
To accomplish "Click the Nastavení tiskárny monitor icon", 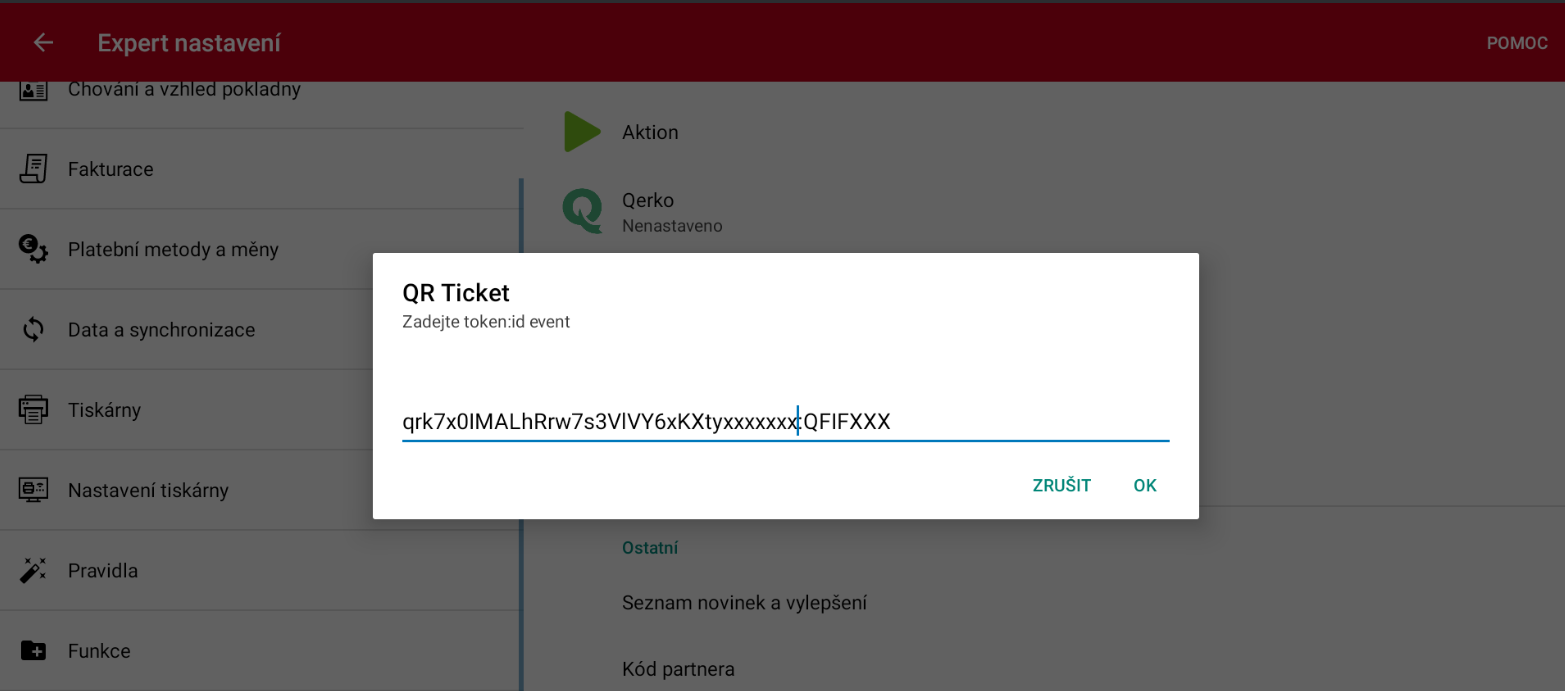I will (33, 490).
